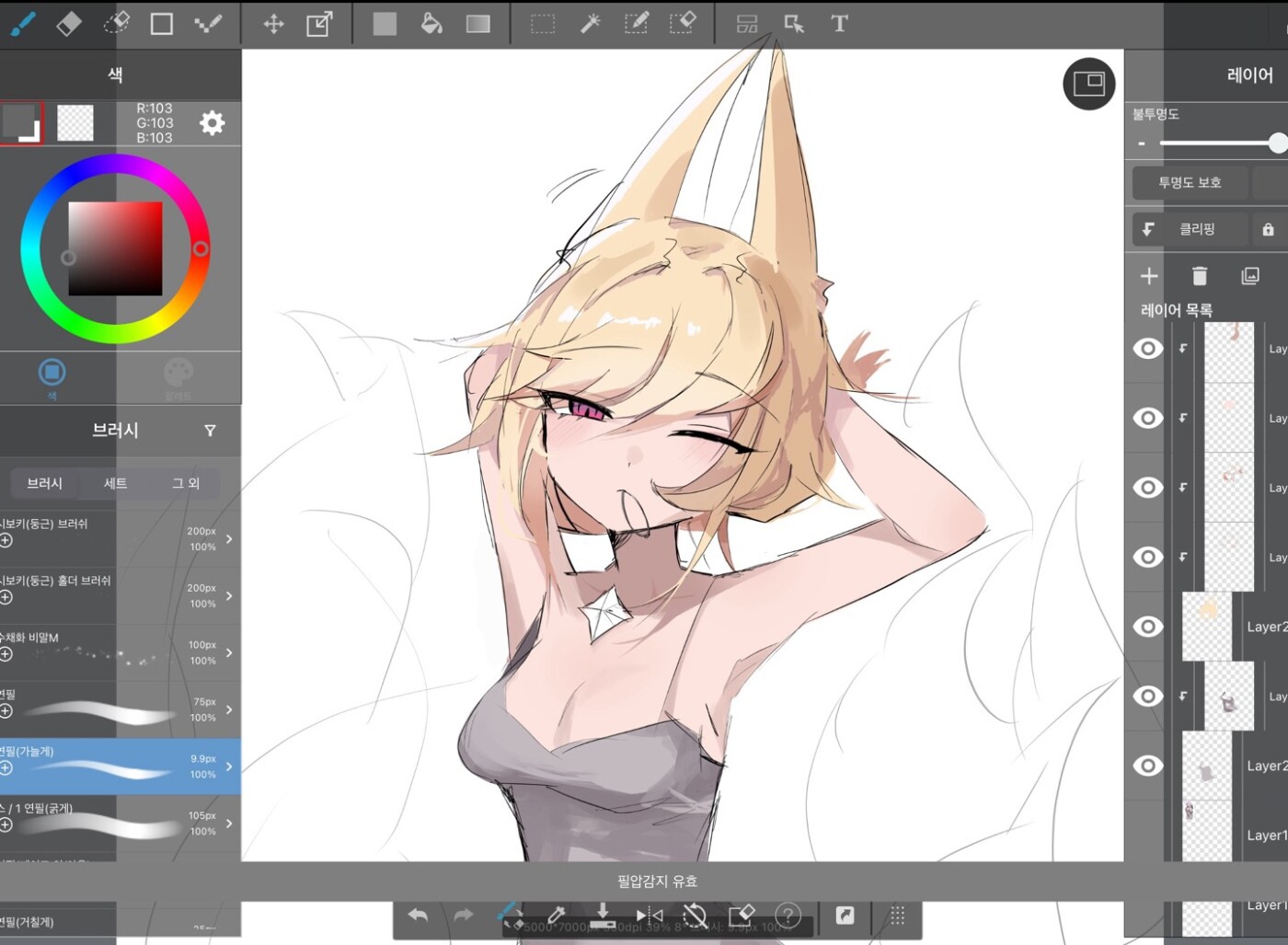Click the undo arrow in bottom toolbar
This screenshot has width=1288, height=945.
(x=418, y=915)
